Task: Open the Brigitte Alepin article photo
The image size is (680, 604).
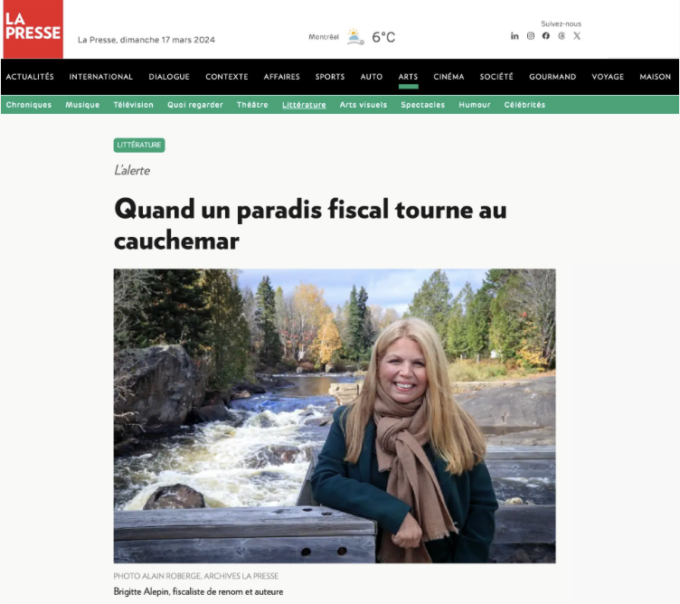Action: pyautogui.click(x=334, y=416)
